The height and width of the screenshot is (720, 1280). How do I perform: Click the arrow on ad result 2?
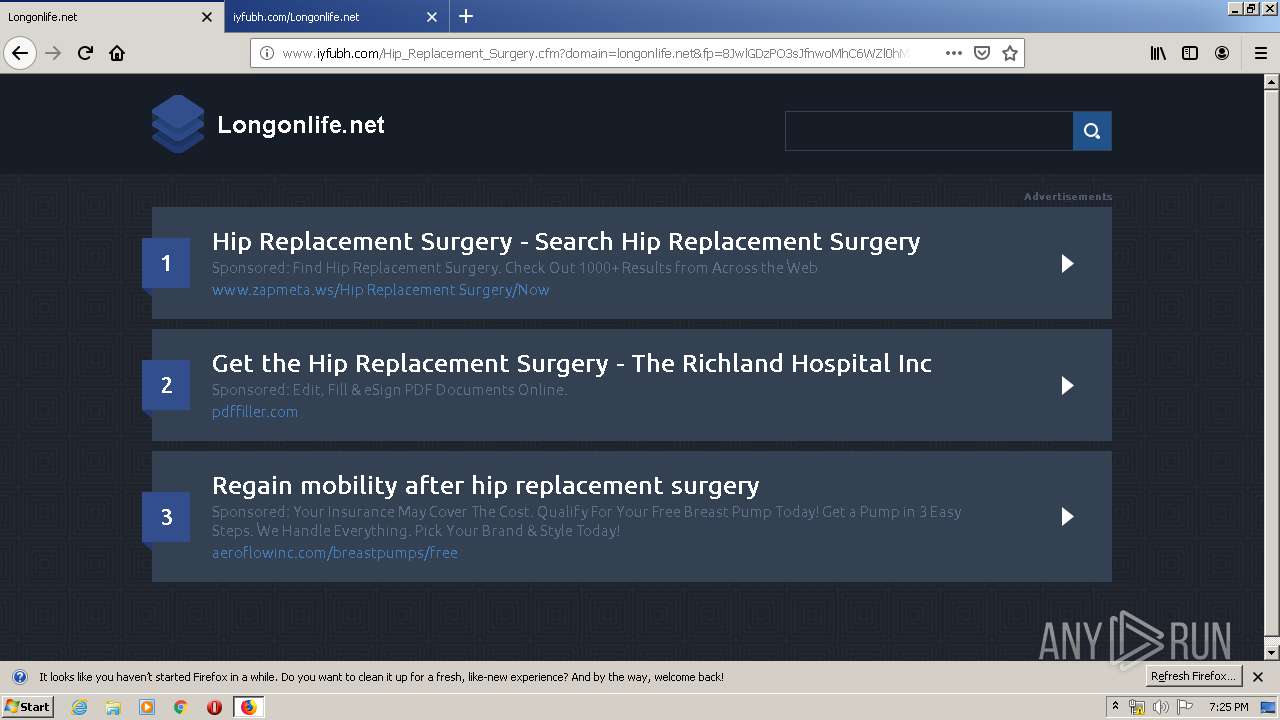click(1067, 385)
